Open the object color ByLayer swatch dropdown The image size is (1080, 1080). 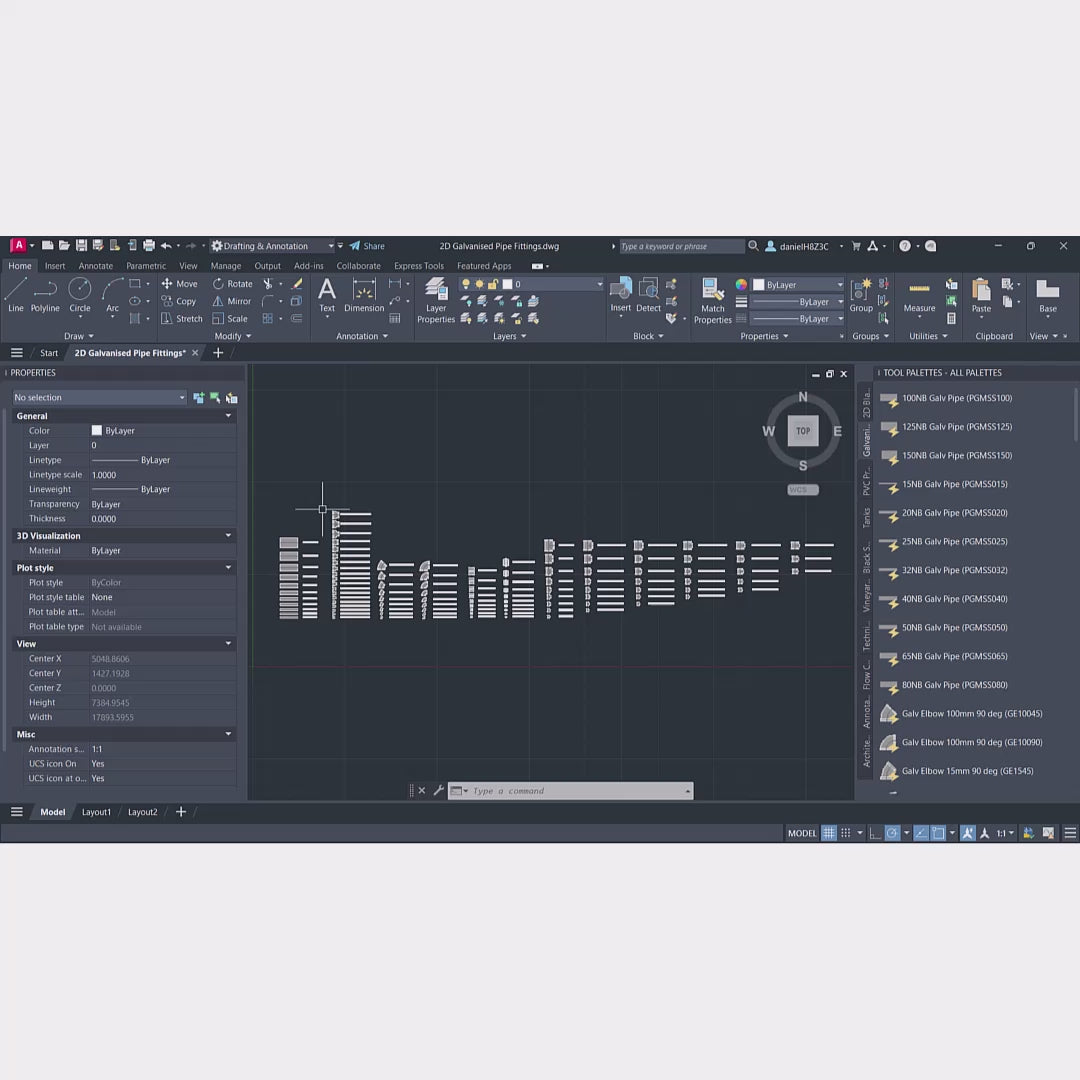tap(798, 285)
